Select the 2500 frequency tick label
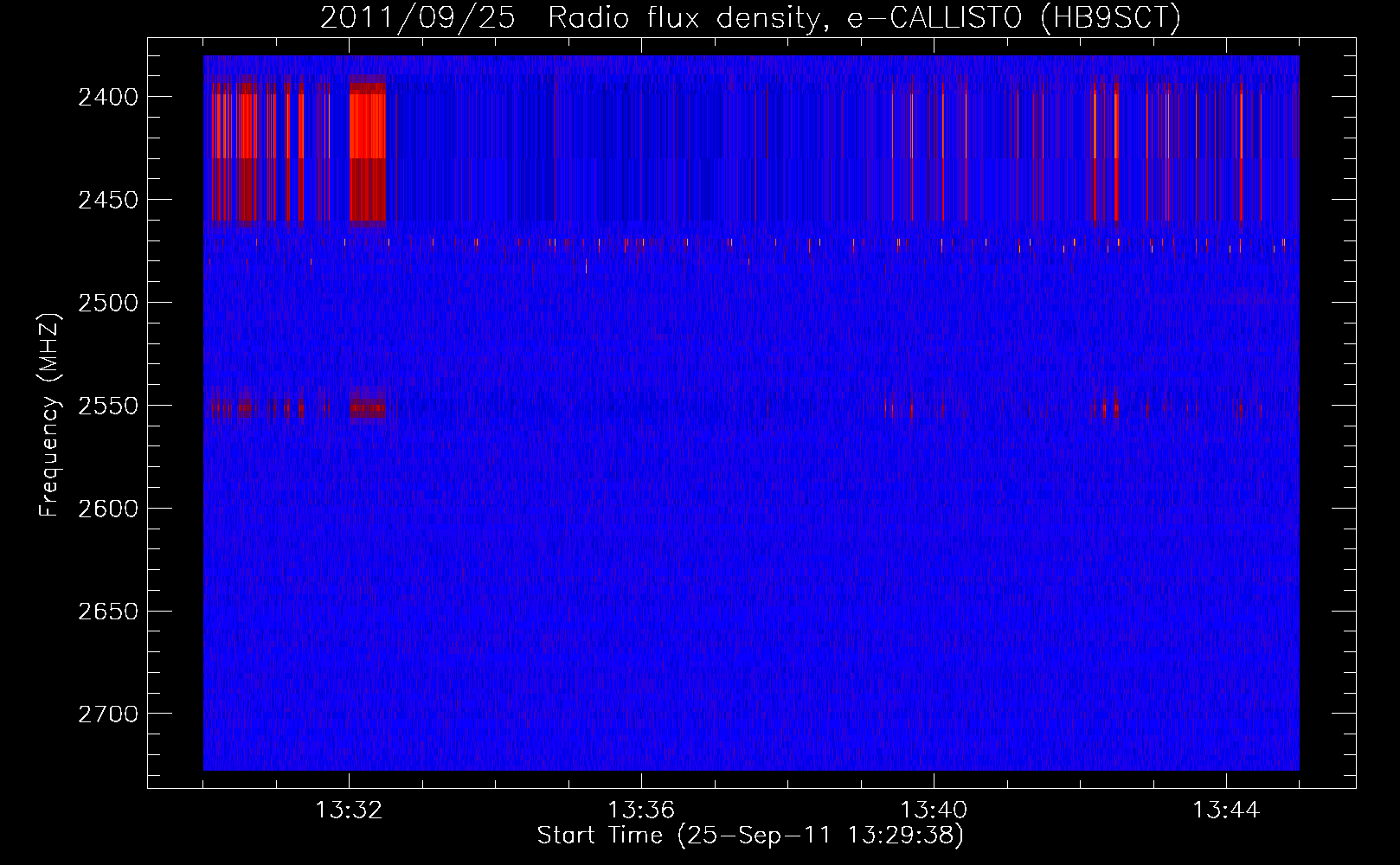The image size is (1400, 865). (108, 303)
